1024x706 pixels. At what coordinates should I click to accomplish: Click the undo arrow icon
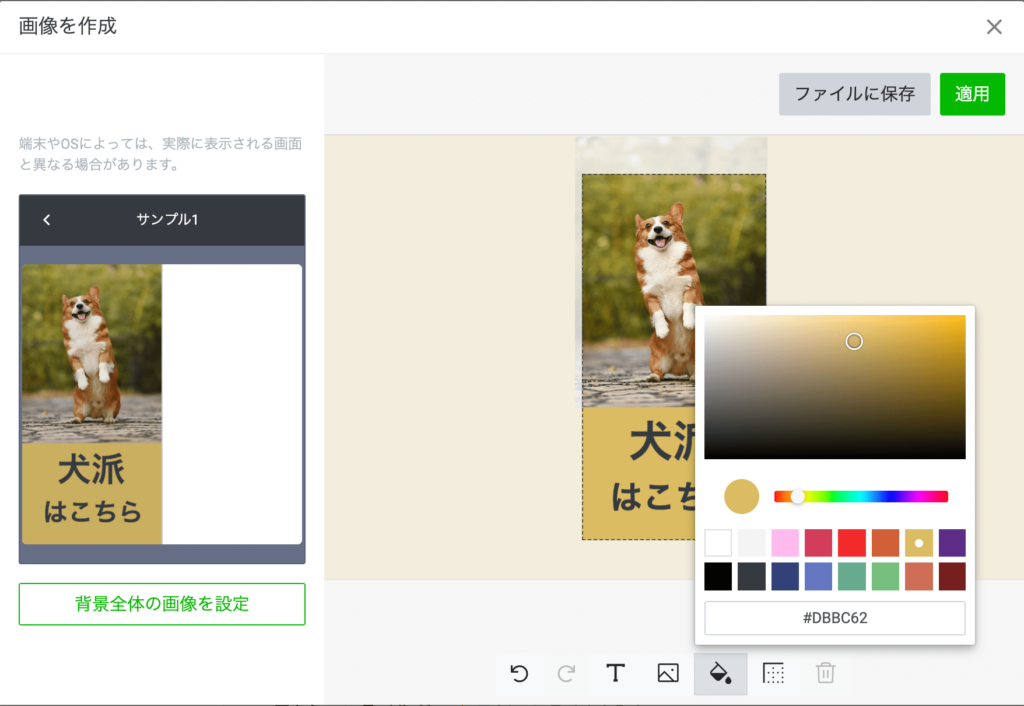[x=519, y=673]
